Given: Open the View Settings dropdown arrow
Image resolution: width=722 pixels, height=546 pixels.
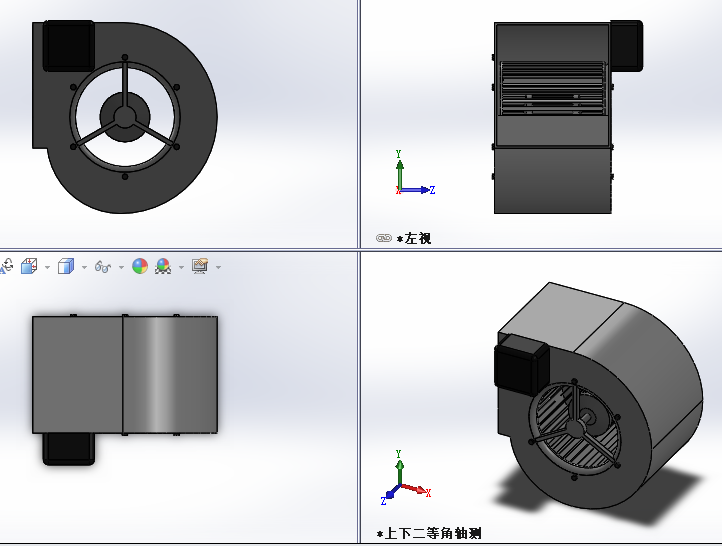Looking at the screenshot, I should [218, 267].
